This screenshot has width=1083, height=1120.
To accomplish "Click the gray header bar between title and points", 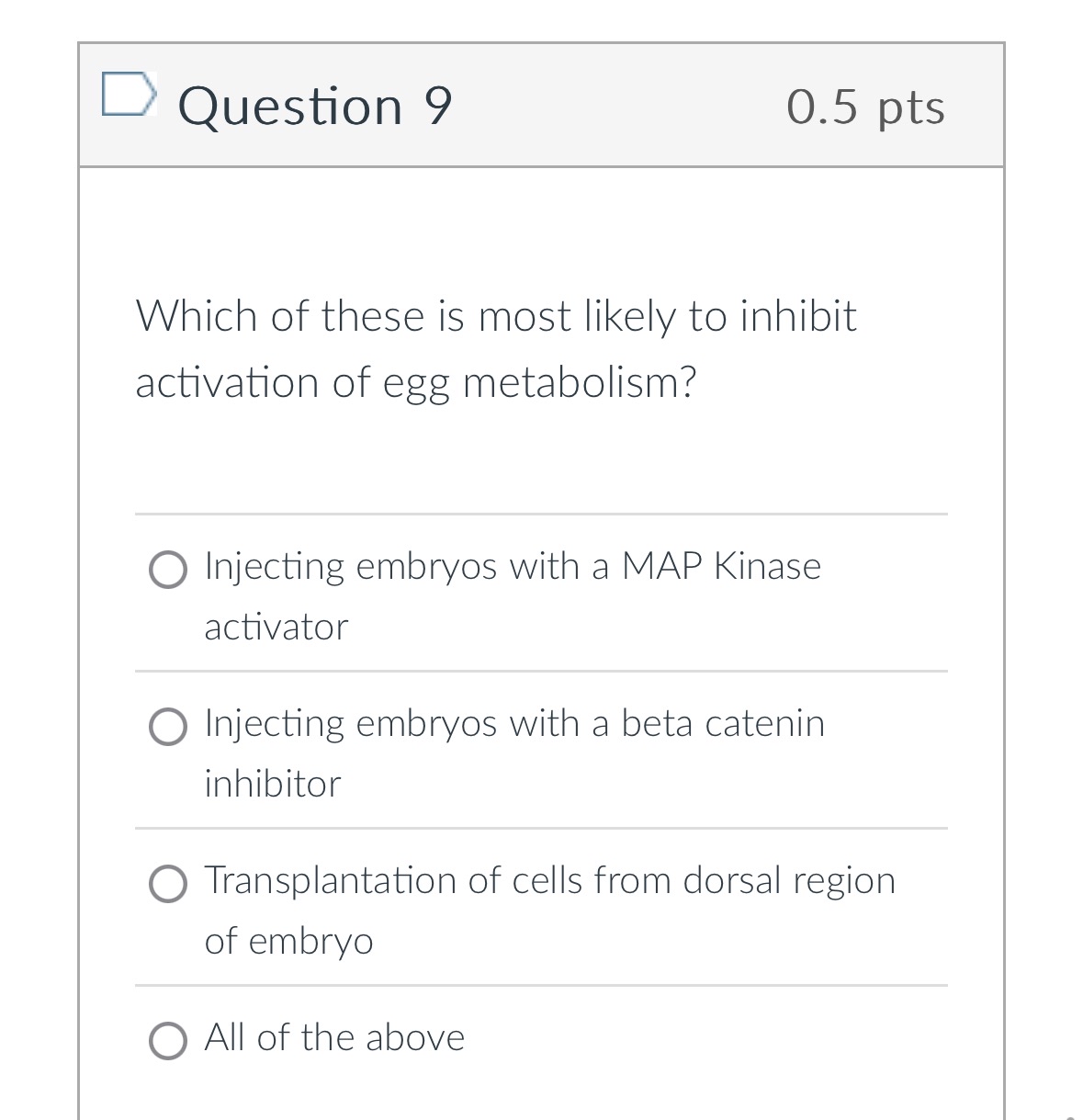I will tap(615, 106).
